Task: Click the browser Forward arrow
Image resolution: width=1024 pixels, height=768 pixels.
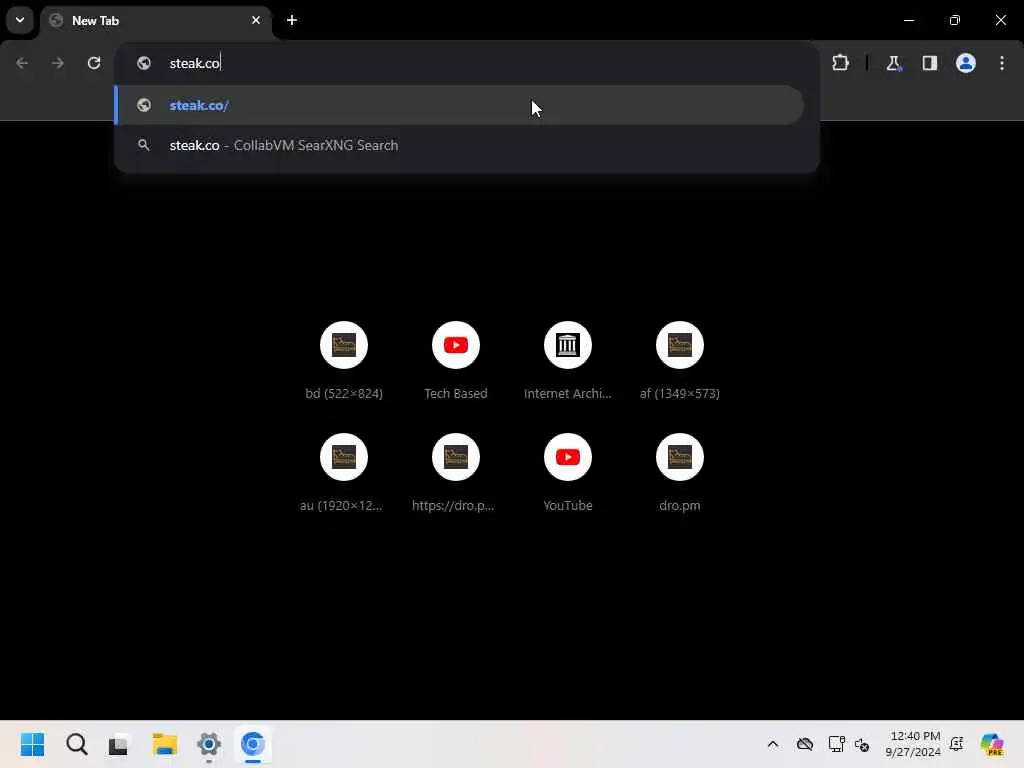Action: pos(58,63)
